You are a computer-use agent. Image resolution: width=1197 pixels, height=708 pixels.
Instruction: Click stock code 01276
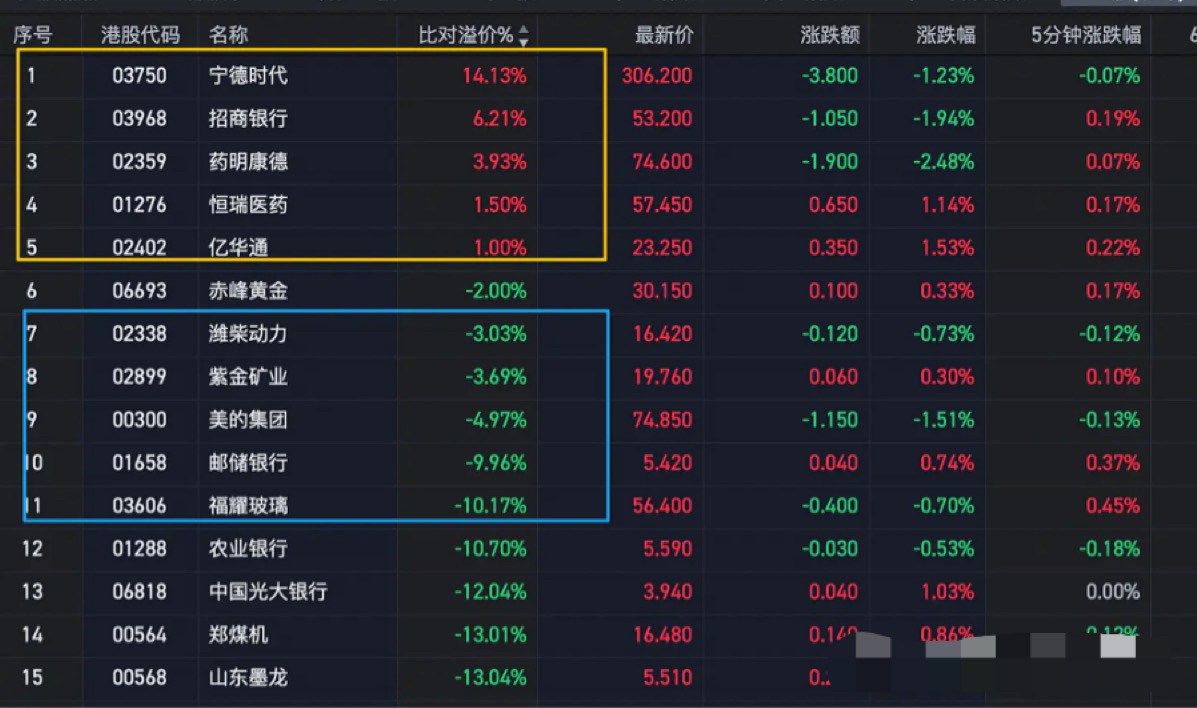pos(139,205)
